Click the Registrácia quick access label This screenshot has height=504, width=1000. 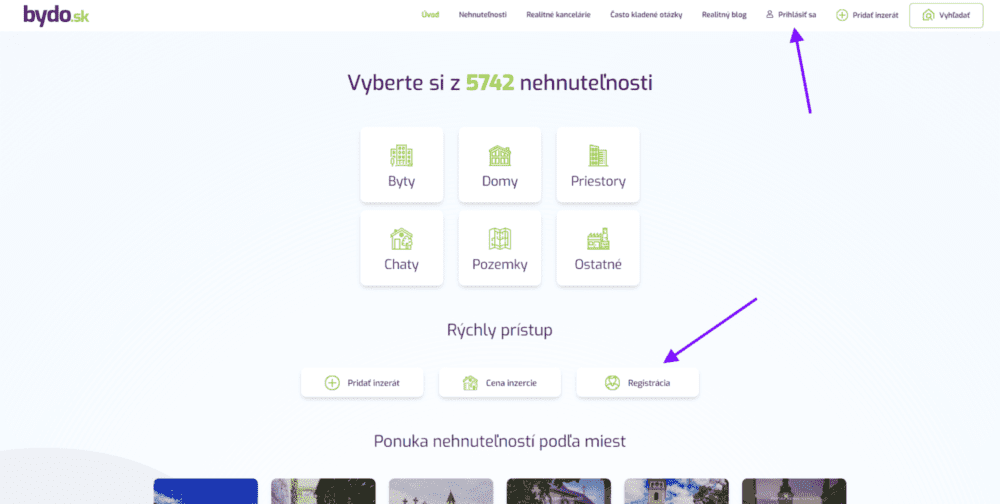coord(649,383)
